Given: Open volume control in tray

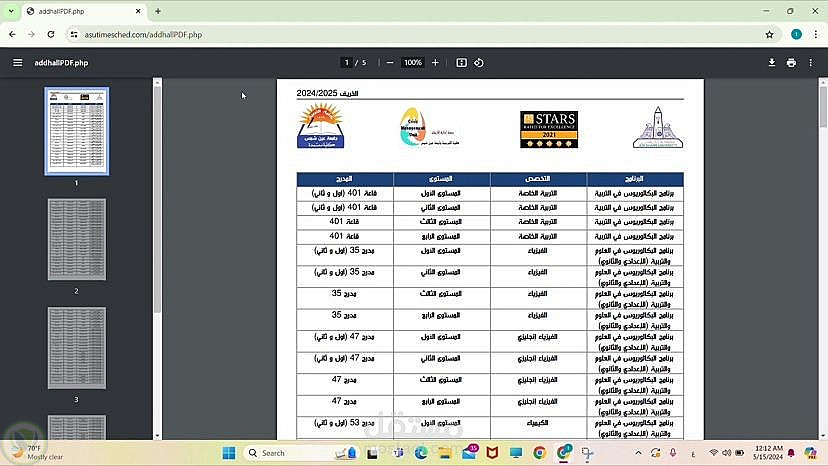Looking at the screenshot, I should point(727,453).
